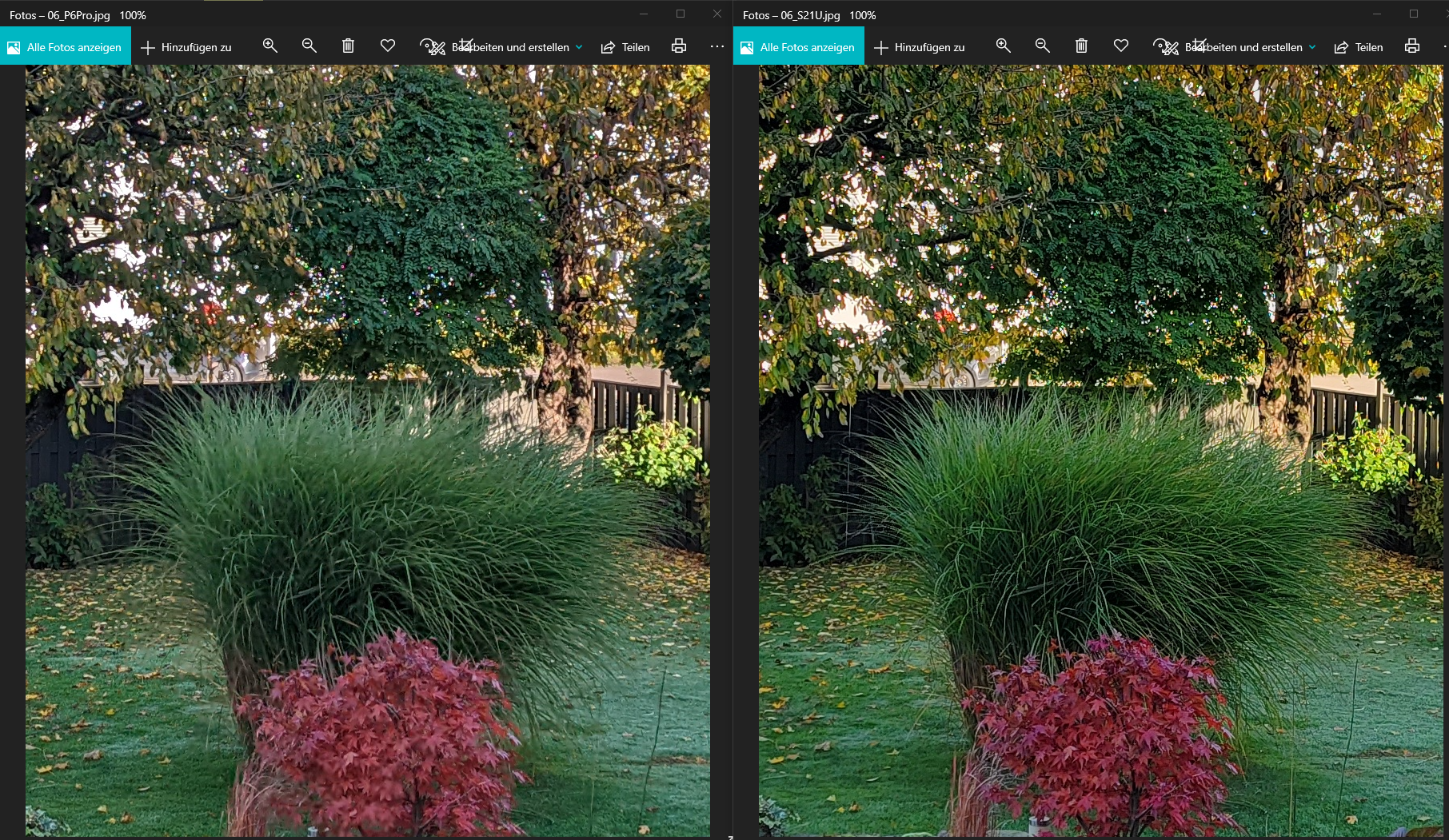Favorite the 06_S21U photo with the heart icon
Image resolution: width=1449 pixels, height=840 pixels.
click(x=1121, y=46)
